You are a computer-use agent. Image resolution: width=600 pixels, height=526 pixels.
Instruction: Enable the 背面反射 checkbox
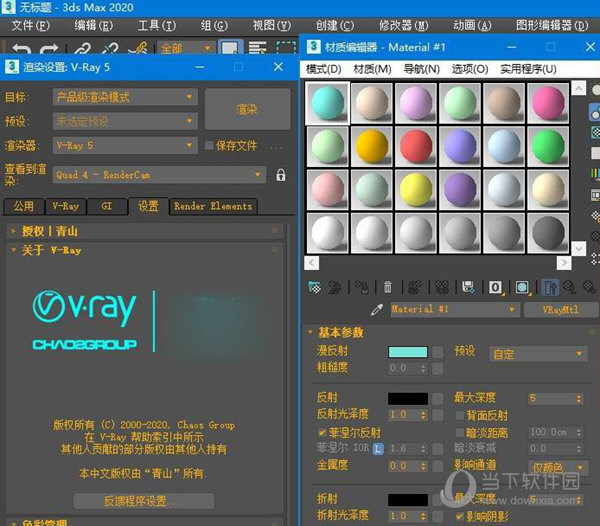(x=460, y=415)
